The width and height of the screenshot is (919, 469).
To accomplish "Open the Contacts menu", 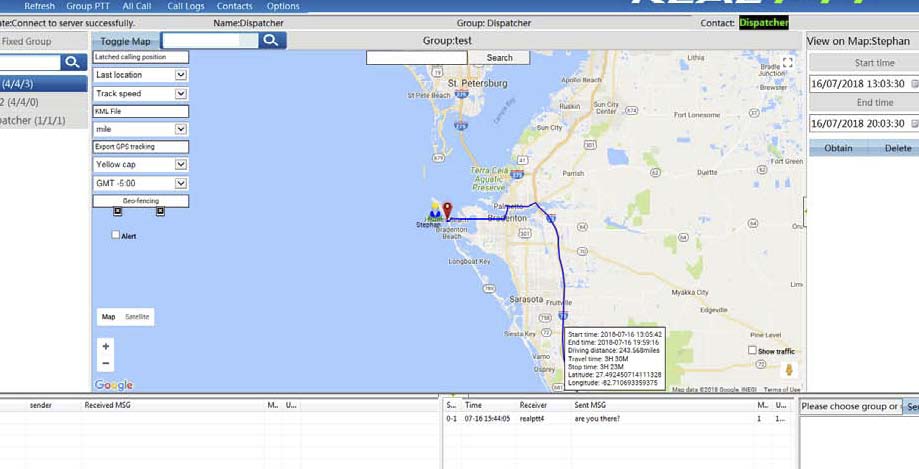I will (235, 6).
